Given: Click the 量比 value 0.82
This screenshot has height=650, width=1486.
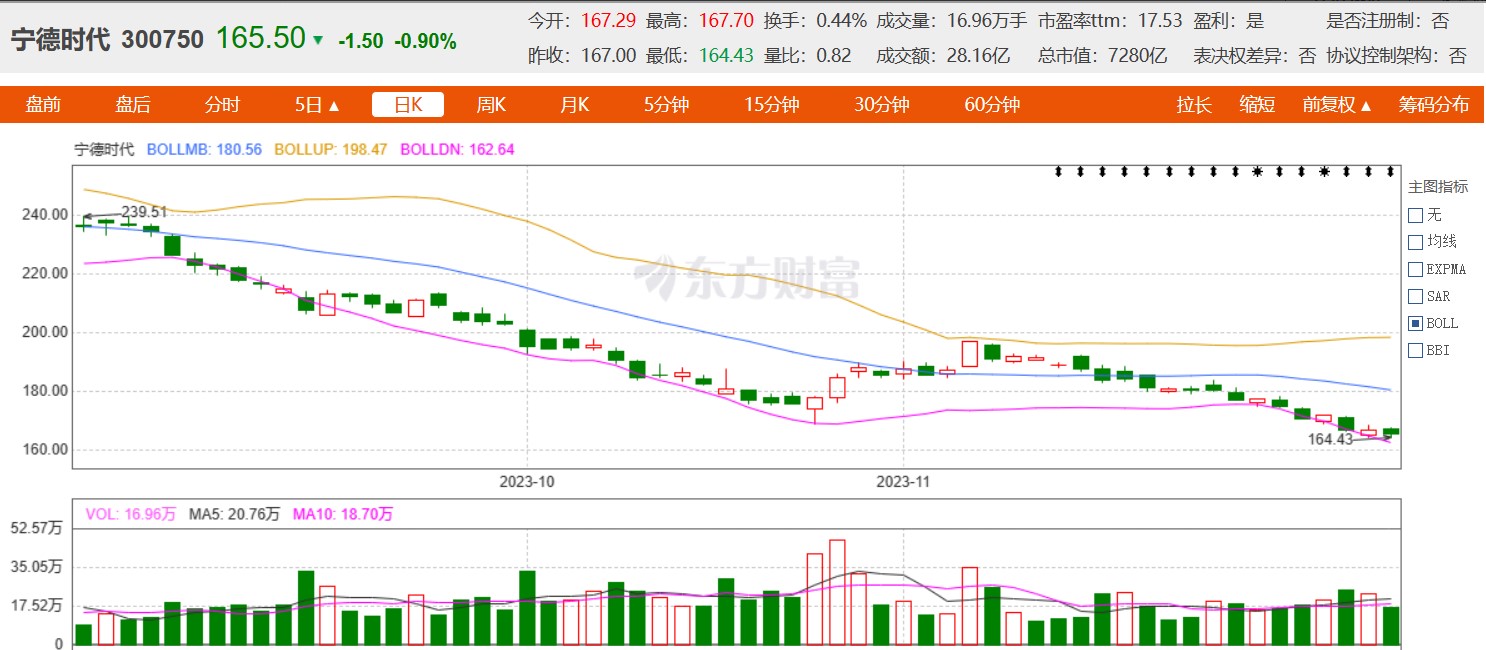Looking at the screenshot, I should click(x=834, y=56).
